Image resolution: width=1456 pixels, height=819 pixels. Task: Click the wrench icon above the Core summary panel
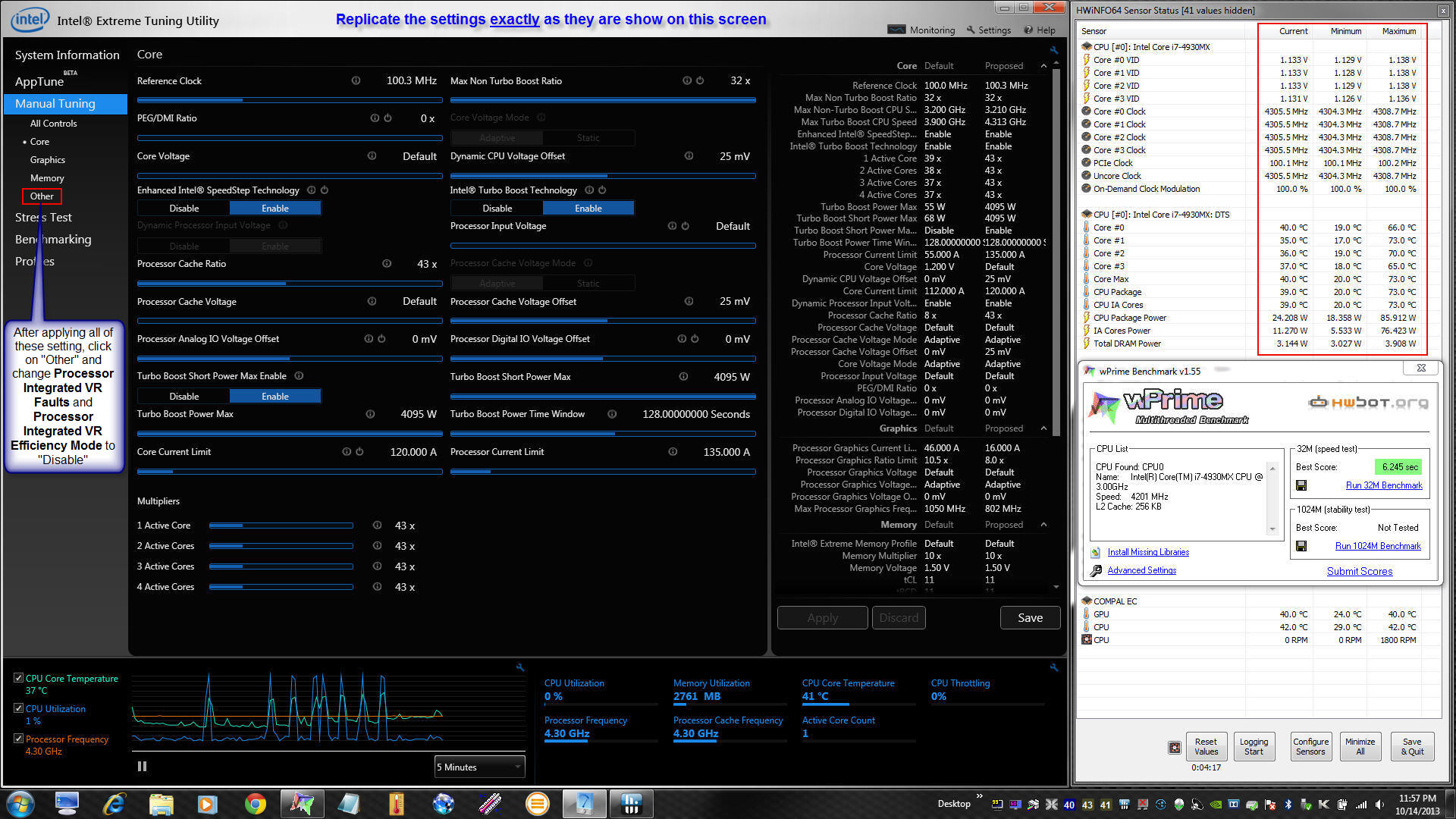coord(1053,50)
